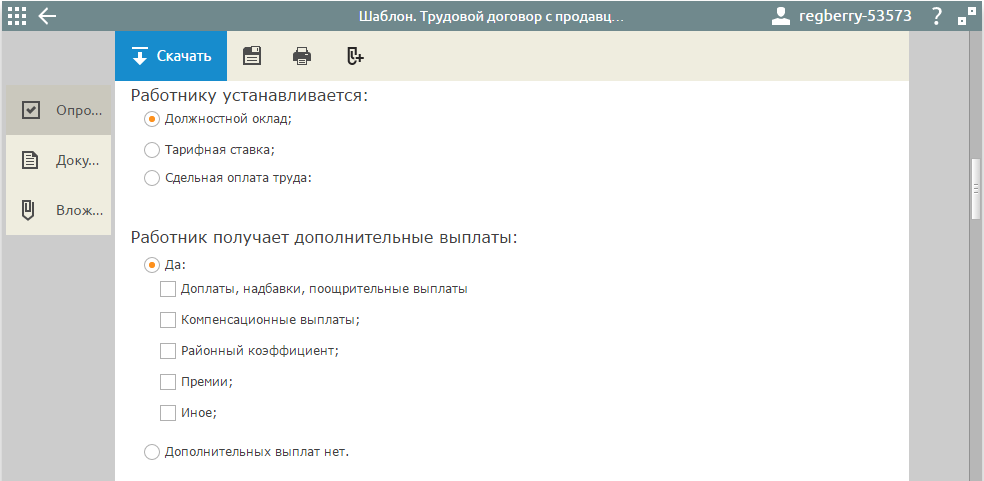Open the apps grid menu icon
This screenshot has height=481, width=984.
tap(16, 16)
